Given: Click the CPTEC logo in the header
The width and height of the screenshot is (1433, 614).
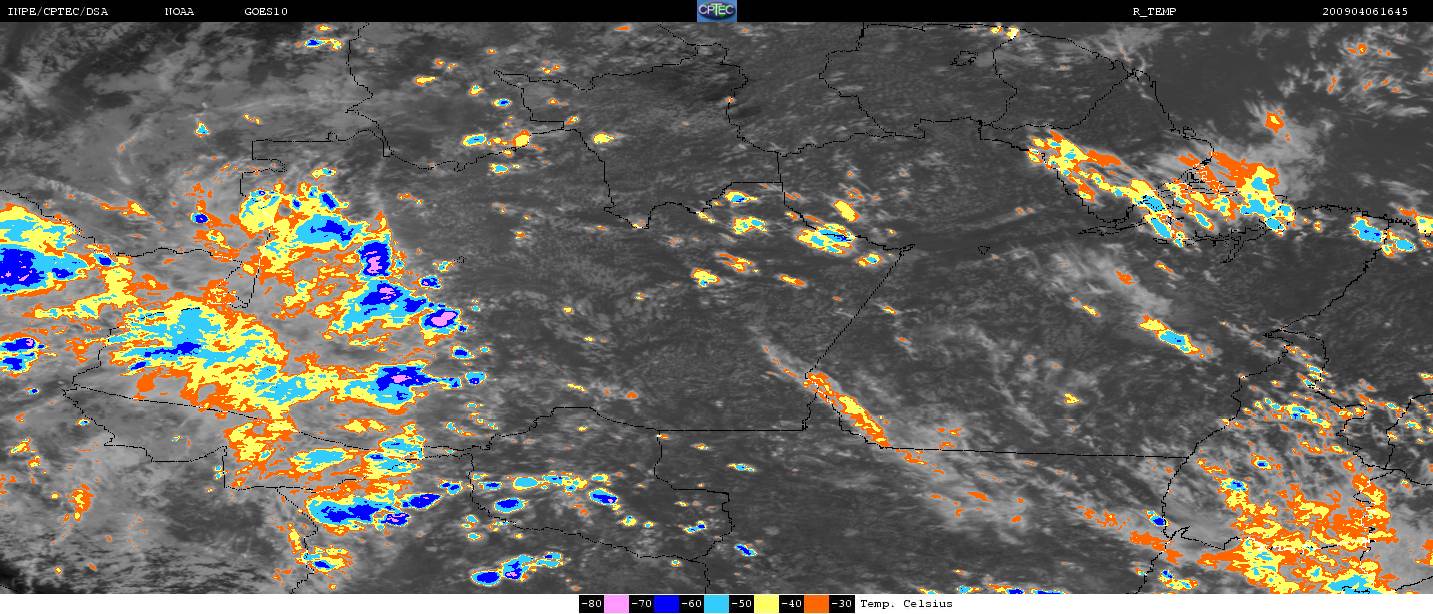Looking at the screenshot, I should point(716,11).
